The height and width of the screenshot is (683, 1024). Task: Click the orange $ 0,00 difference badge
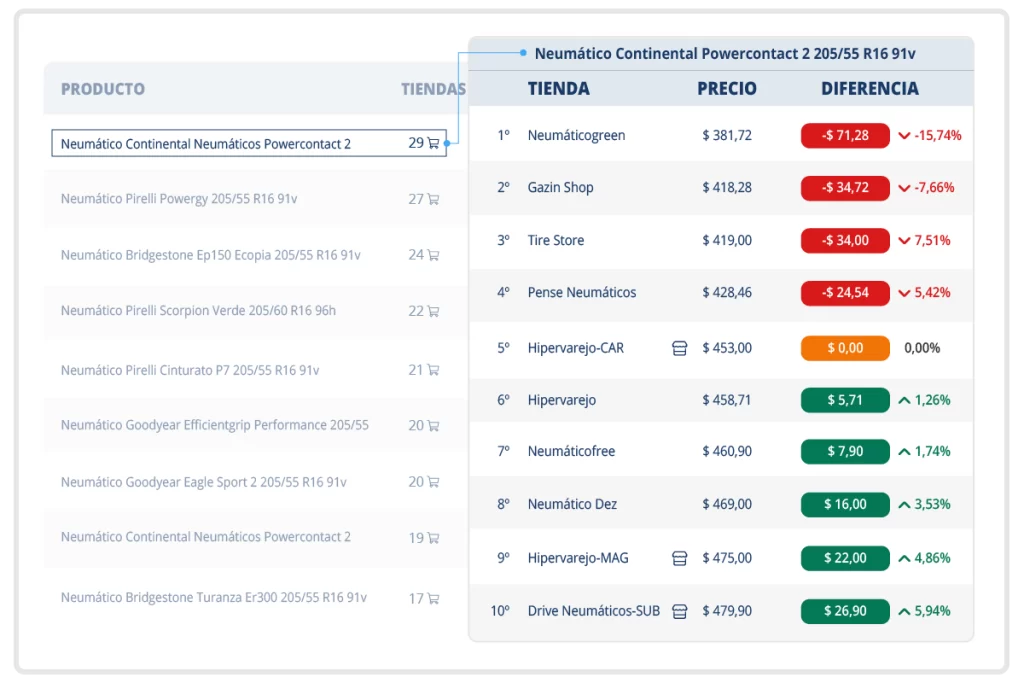click(845, 348)
